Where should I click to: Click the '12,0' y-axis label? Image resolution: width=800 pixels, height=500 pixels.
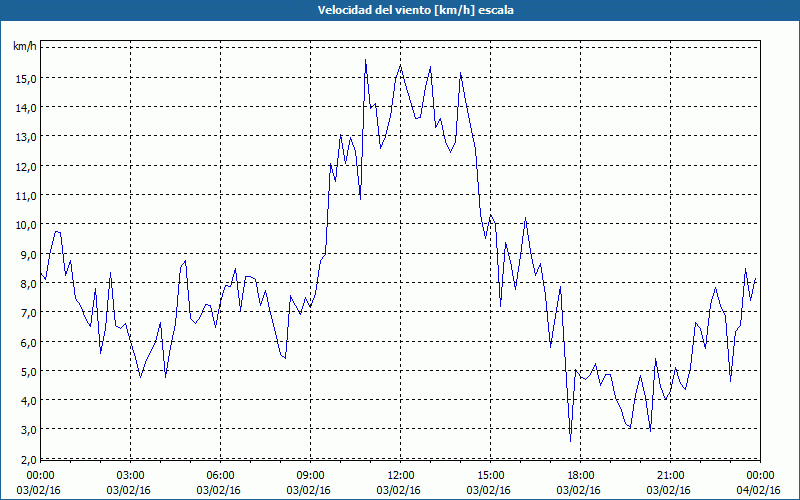[26, 167]
